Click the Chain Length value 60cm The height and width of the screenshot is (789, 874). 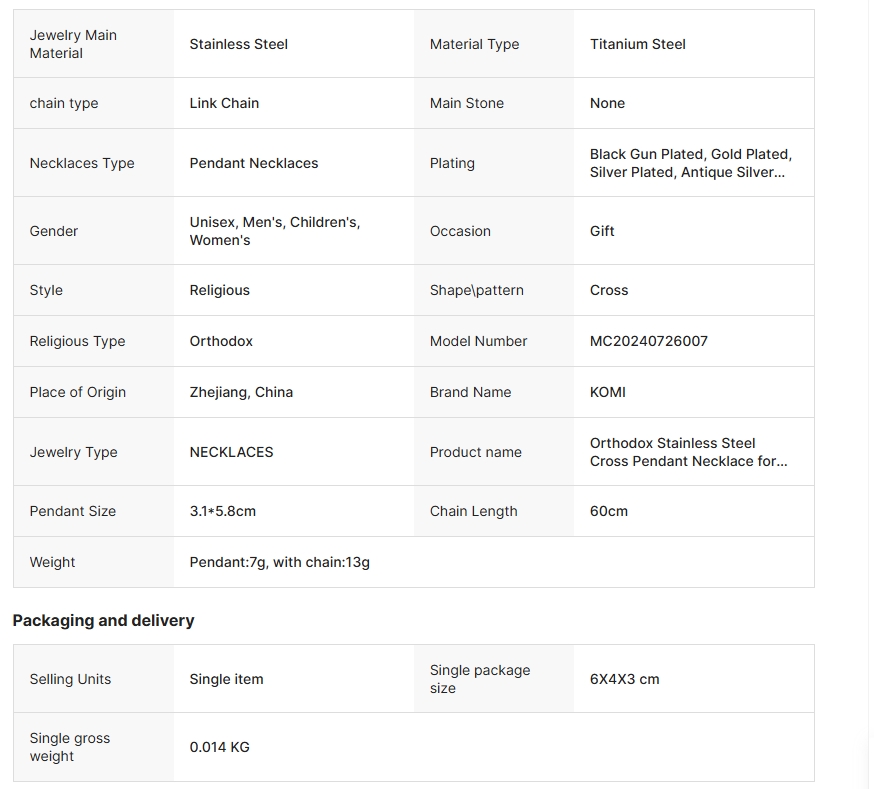[x=608, y=511]
